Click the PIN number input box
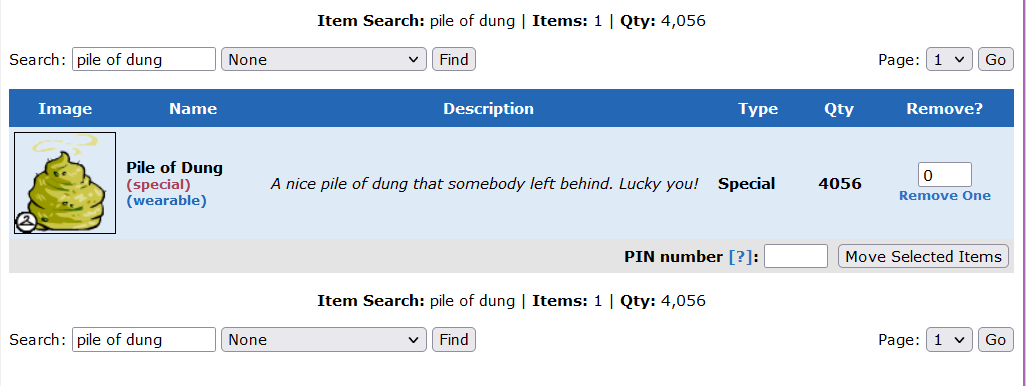 coord(796,256)
